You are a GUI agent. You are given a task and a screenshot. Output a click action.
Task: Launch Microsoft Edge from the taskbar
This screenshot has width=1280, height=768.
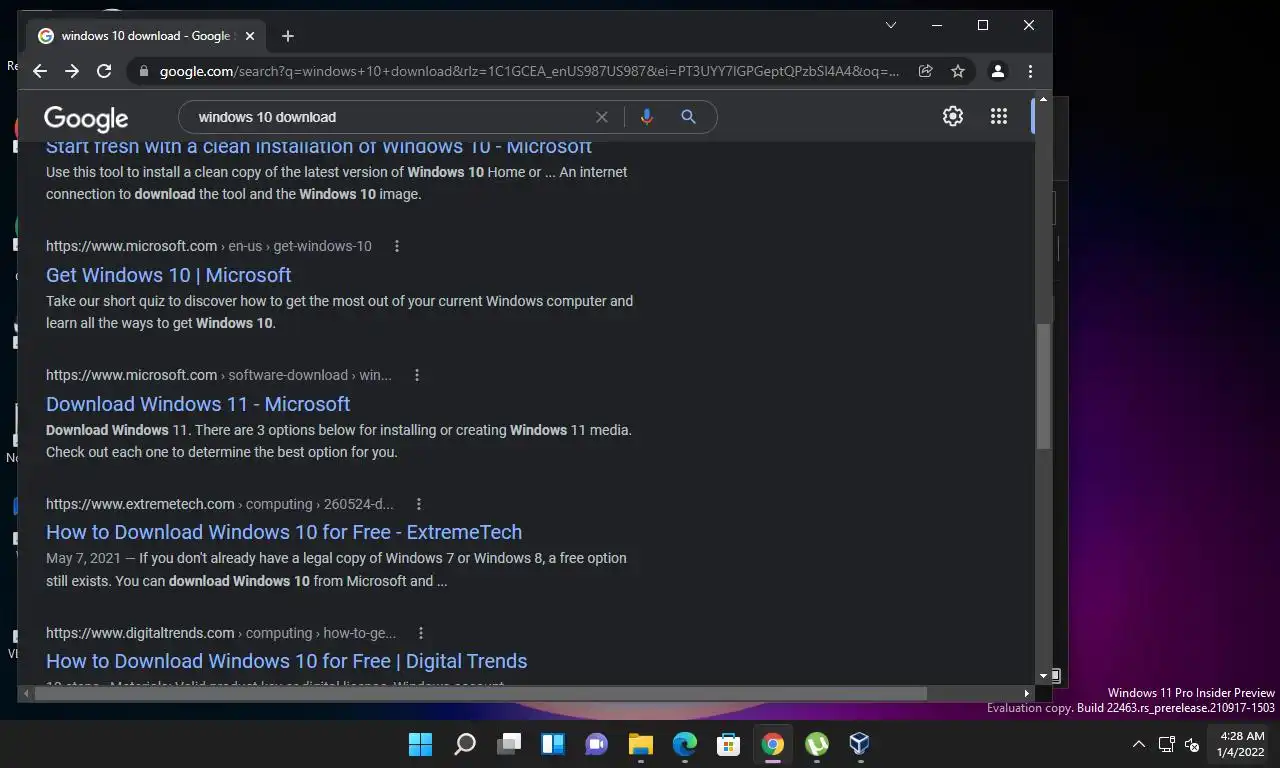point(685,744)
